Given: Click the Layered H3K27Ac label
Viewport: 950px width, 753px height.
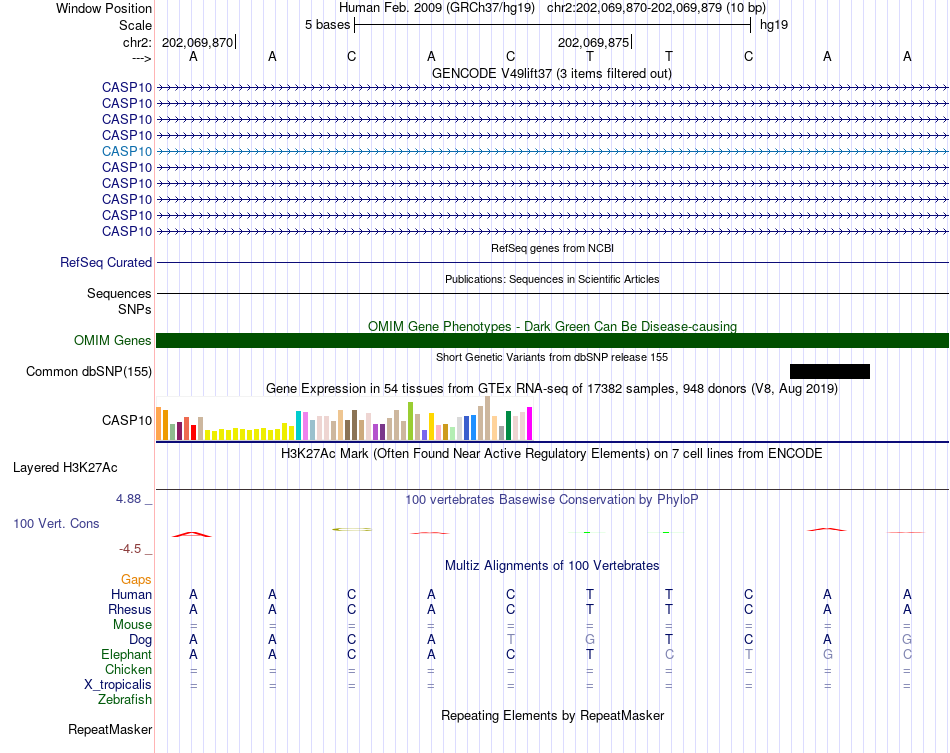Looking at the screenshot, I should tap(65, 468).
